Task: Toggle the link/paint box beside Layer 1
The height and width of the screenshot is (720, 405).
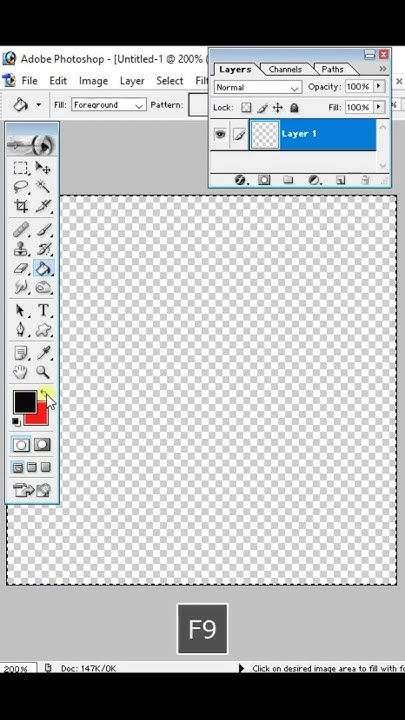Action: pos(239,134)
